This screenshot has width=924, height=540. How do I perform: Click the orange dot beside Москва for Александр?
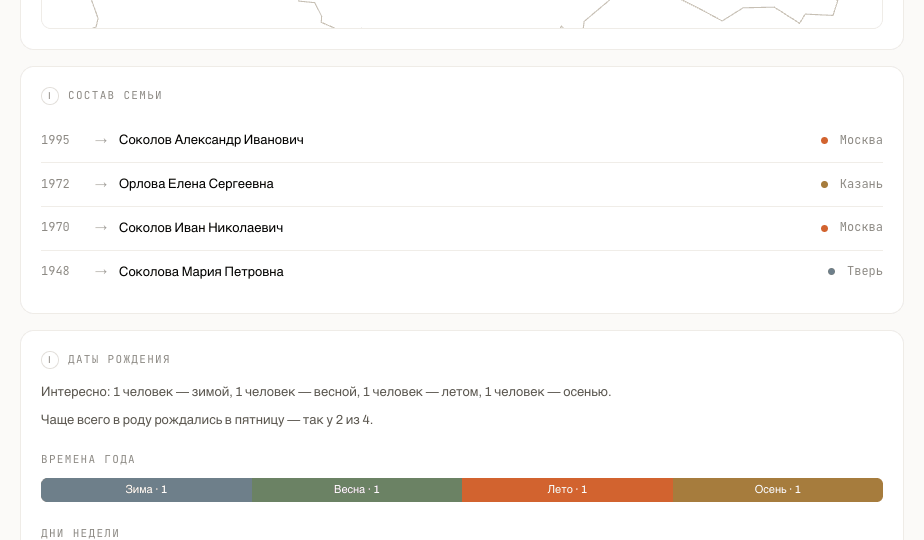[x=824, y=140]
